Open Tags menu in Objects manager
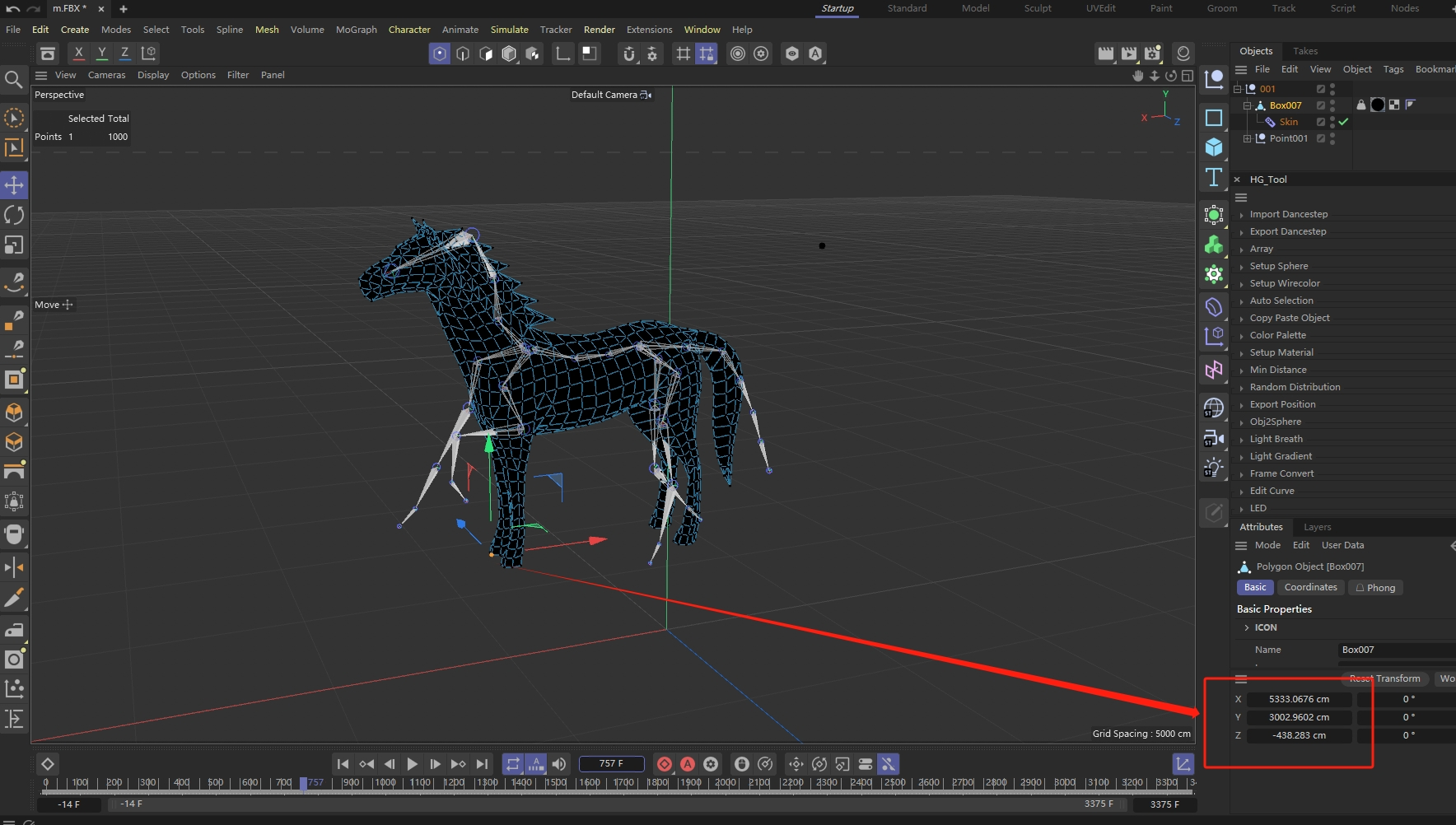The height and width of the screenshot is (825, 1456). click(1393, 69)
